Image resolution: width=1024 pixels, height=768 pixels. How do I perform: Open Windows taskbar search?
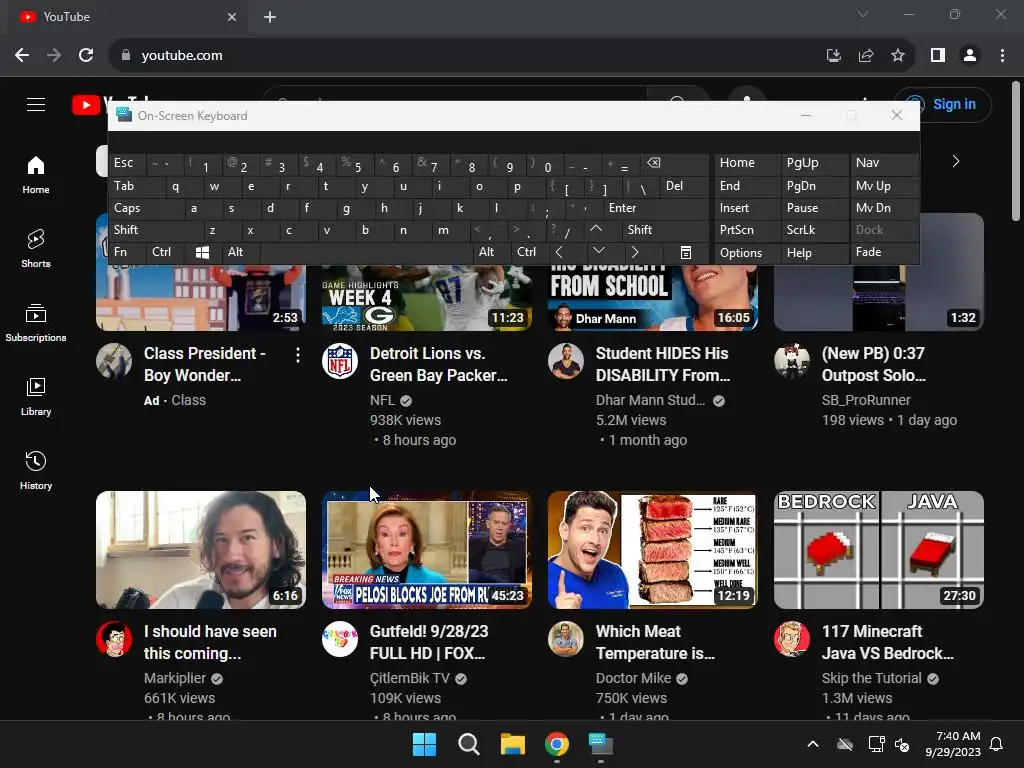pyautogui.click(x=468, y=744)
